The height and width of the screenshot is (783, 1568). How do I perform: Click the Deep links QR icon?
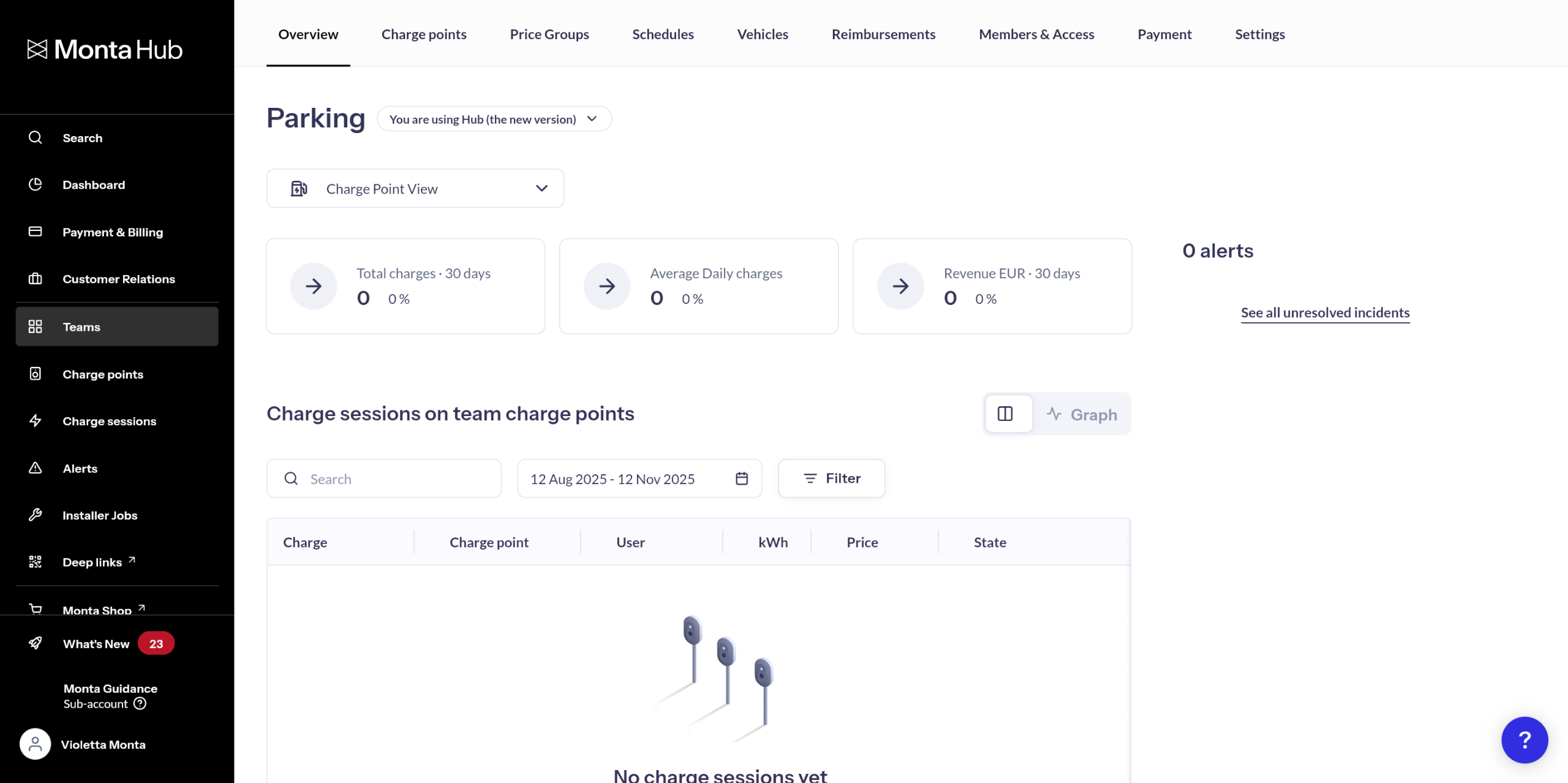pos(36,562)
